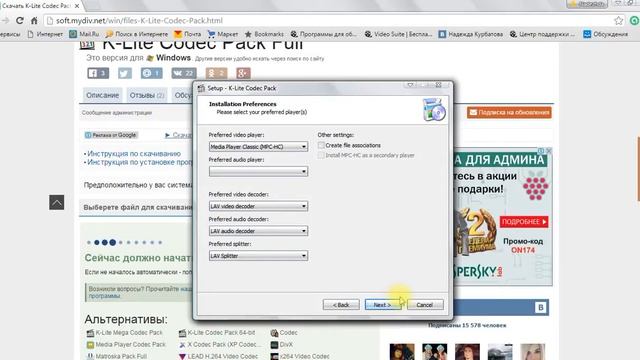Open Preferred video decoder dropdown
Screen dimensions: 640x360
[258, 206]
